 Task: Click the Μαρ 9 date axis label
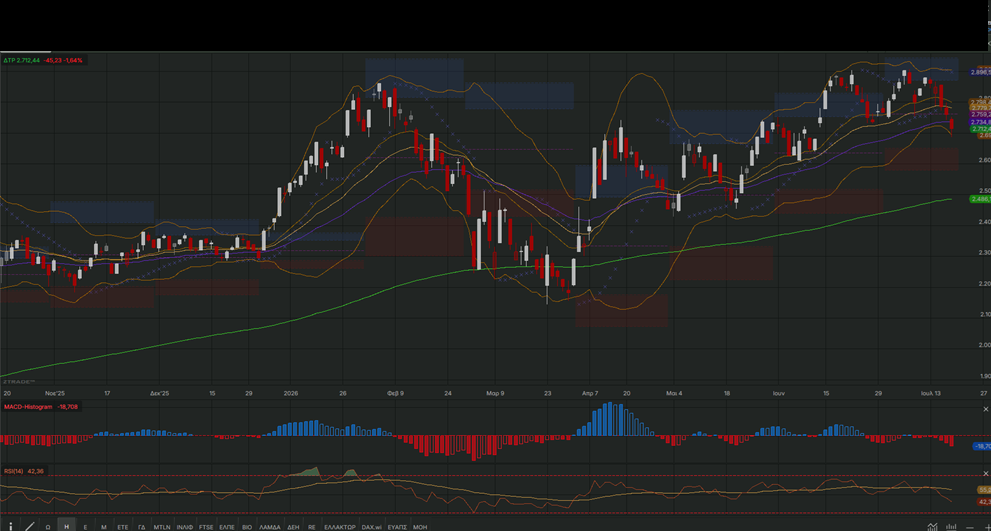point(495,393)
